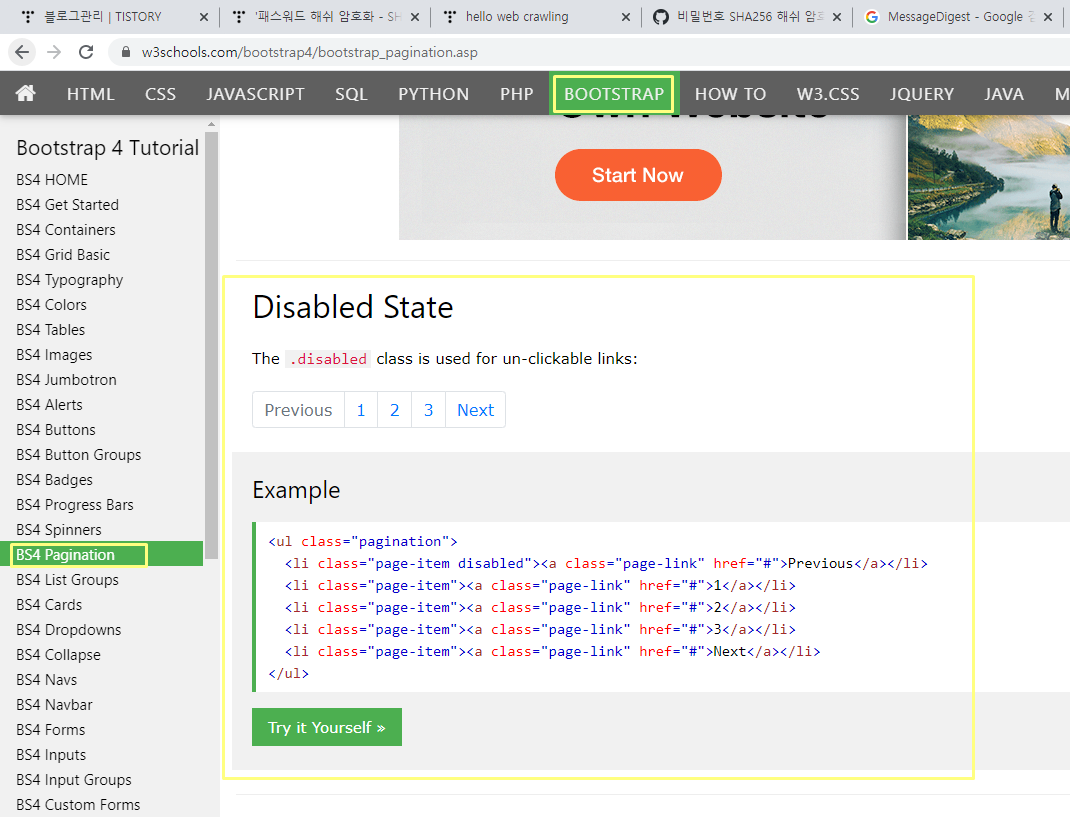Open JQUERY in top navigation

[921, 94]
